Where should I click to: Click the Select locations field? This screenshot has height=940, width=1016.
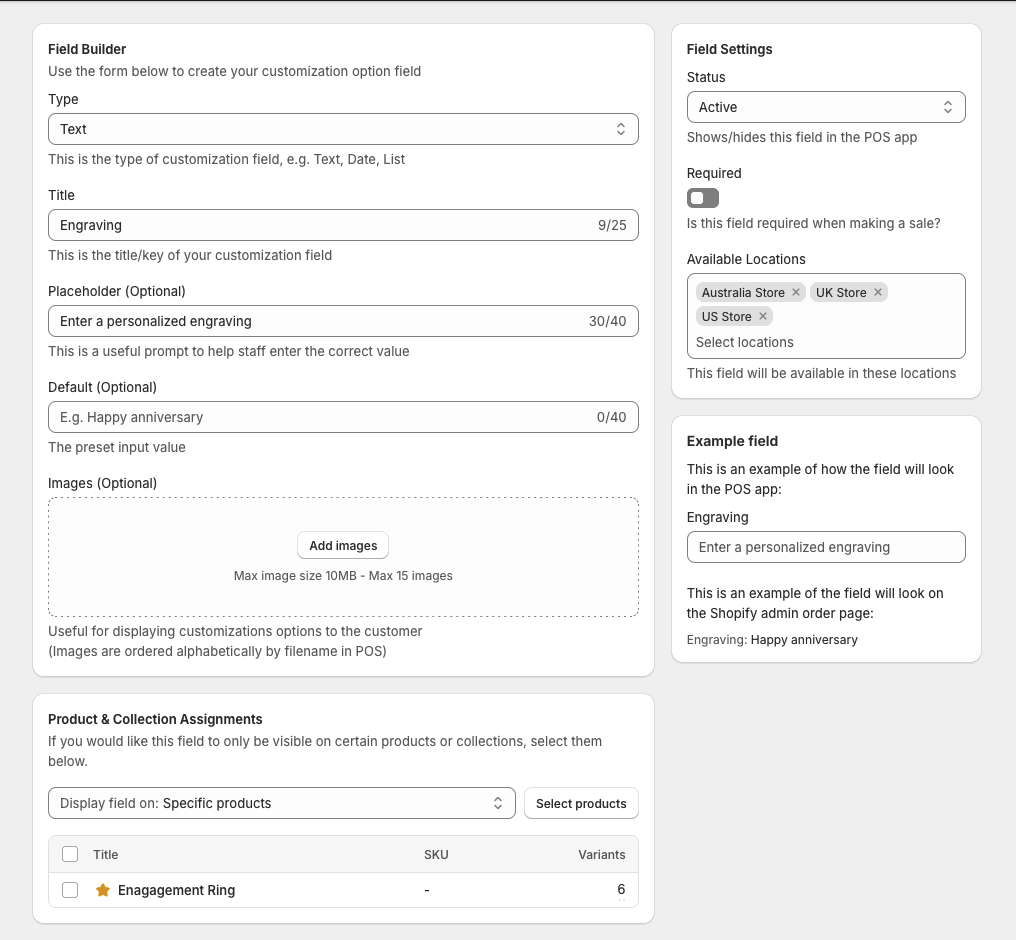point(826,342)
